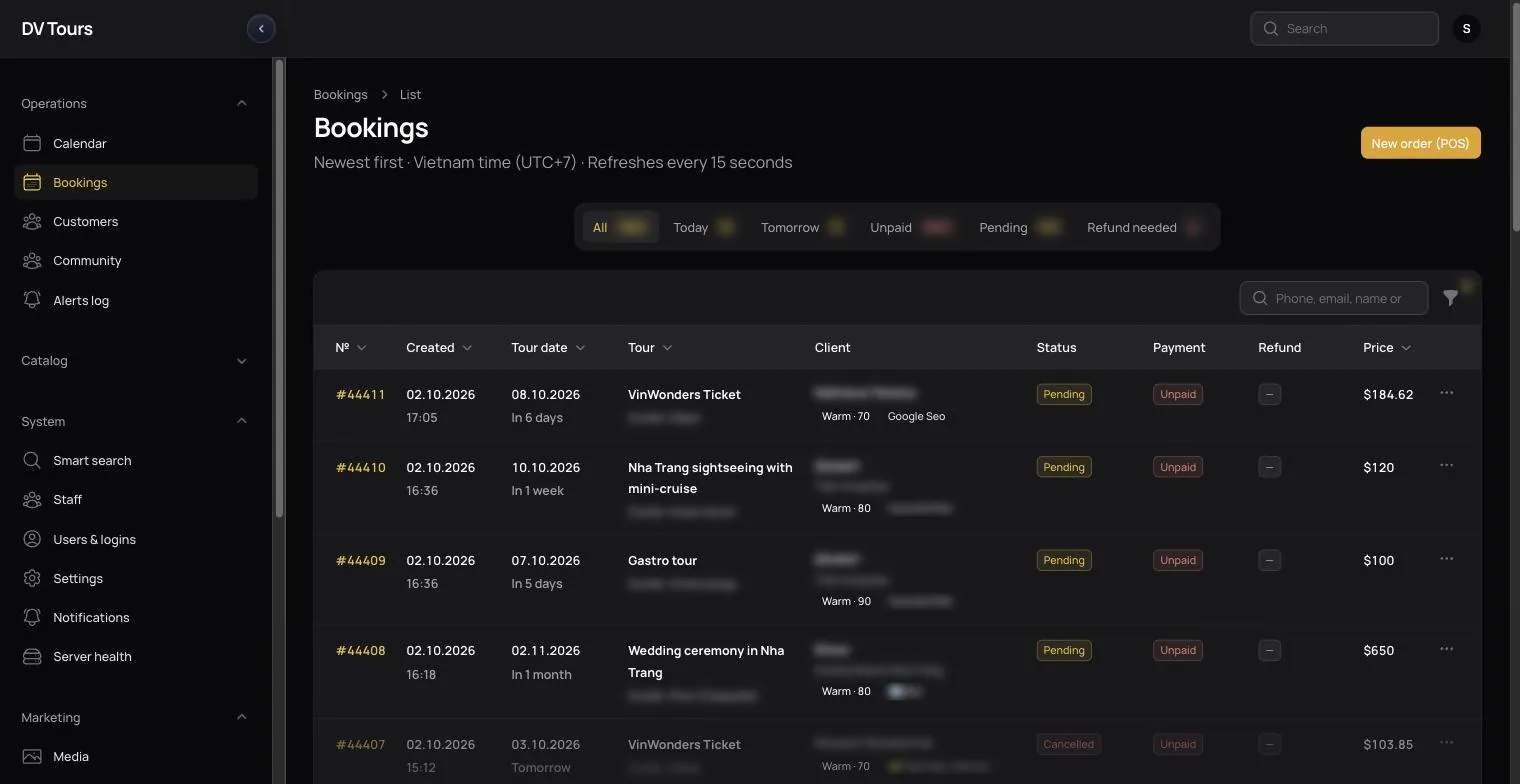This screenshot has width=1520, height=784.
Task: Switch to the Today tab
Action: [704, 227]
